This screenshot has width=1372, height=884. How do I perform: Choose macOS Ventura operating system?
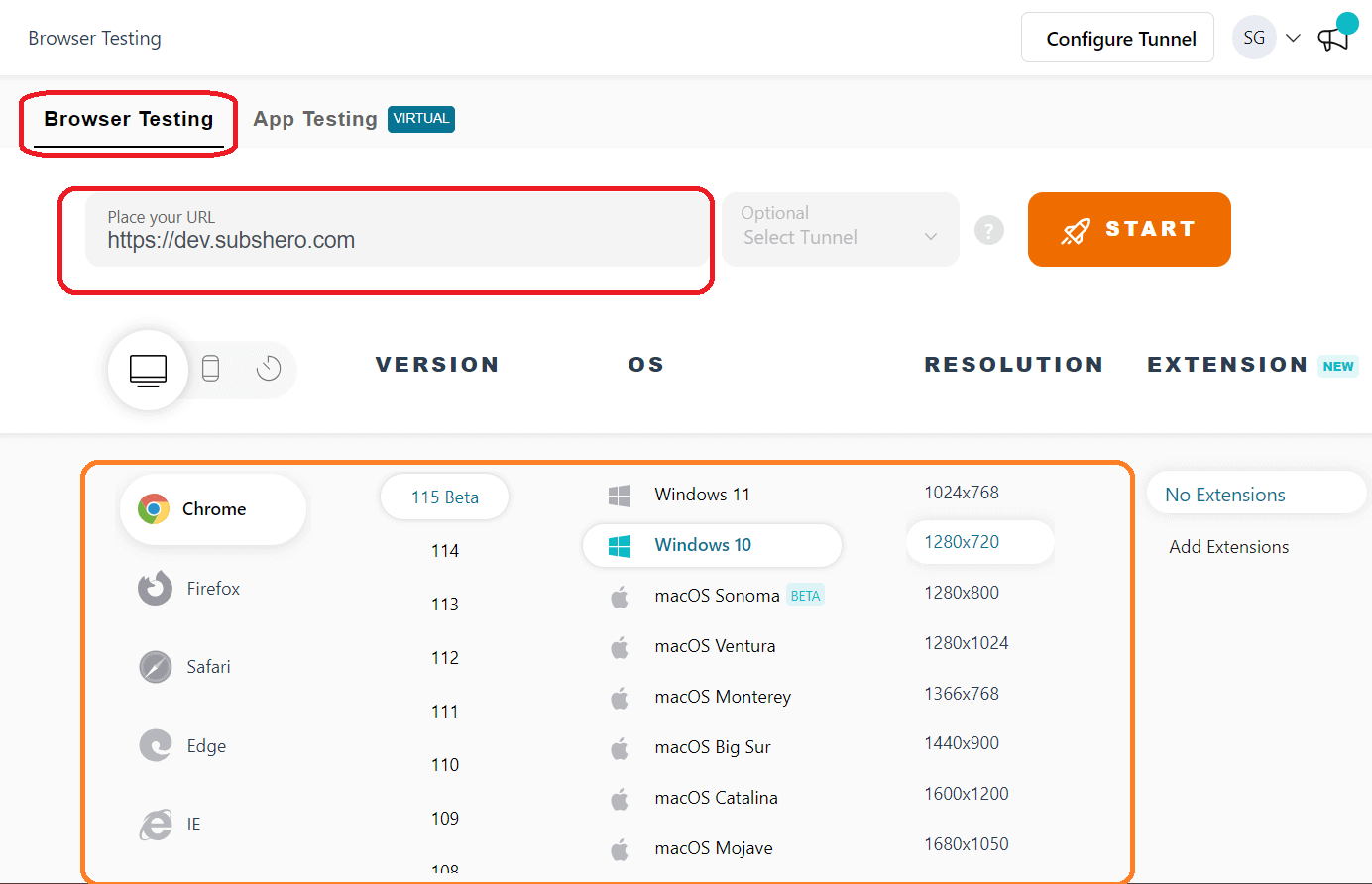[715, 646]
